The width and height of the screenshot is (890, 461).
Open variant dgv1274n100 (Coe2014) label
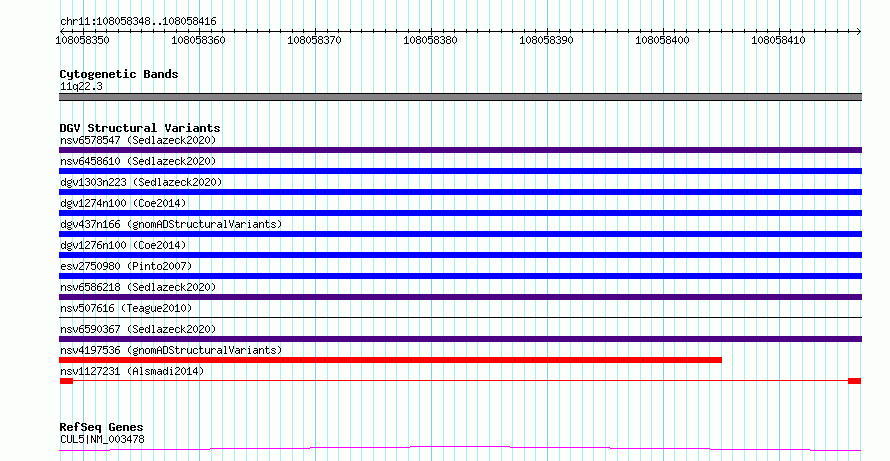pos(123,203)
